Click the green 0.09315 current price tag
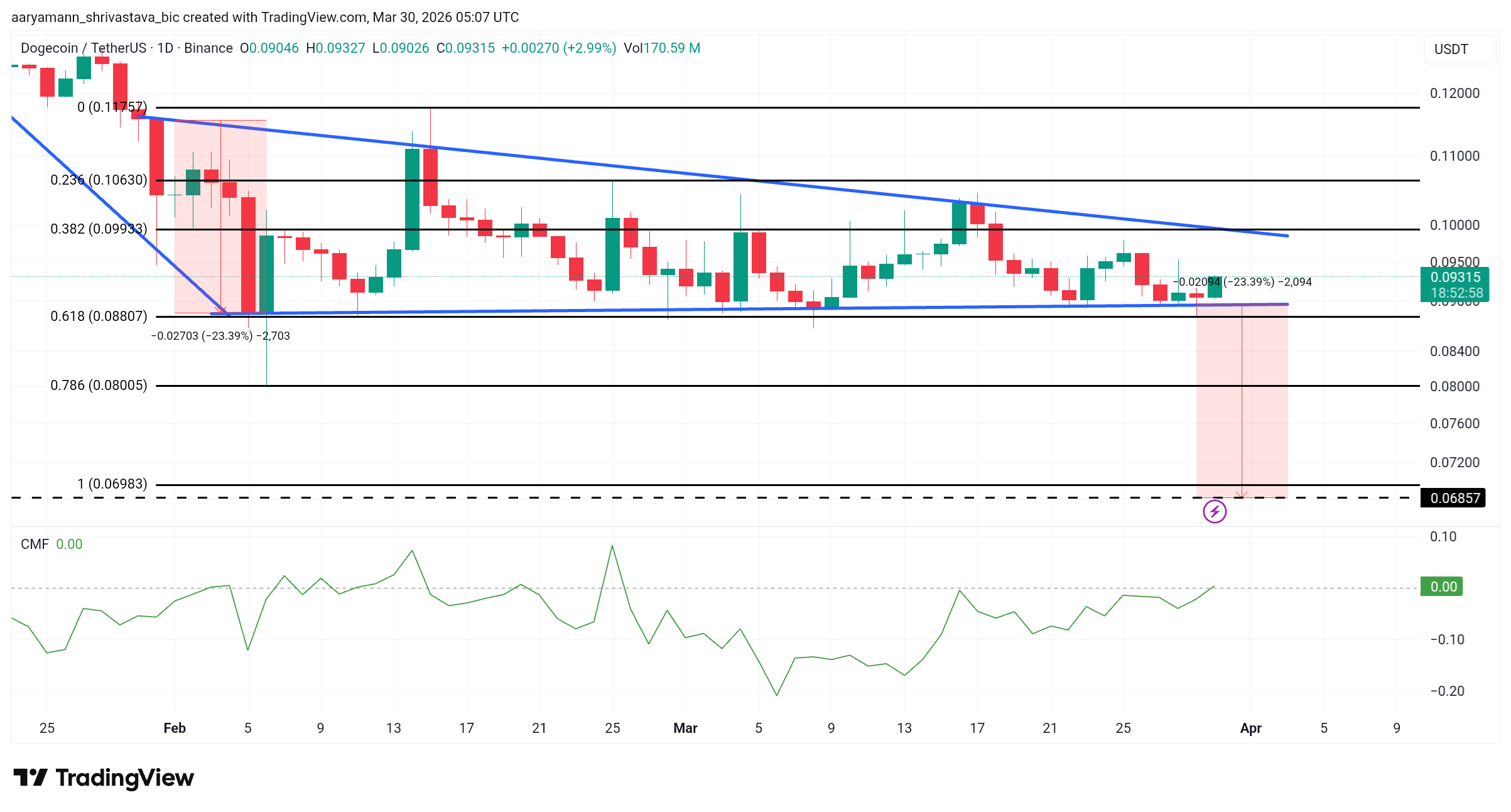The image size is (1511, 812). click(x=1454, y=277)
